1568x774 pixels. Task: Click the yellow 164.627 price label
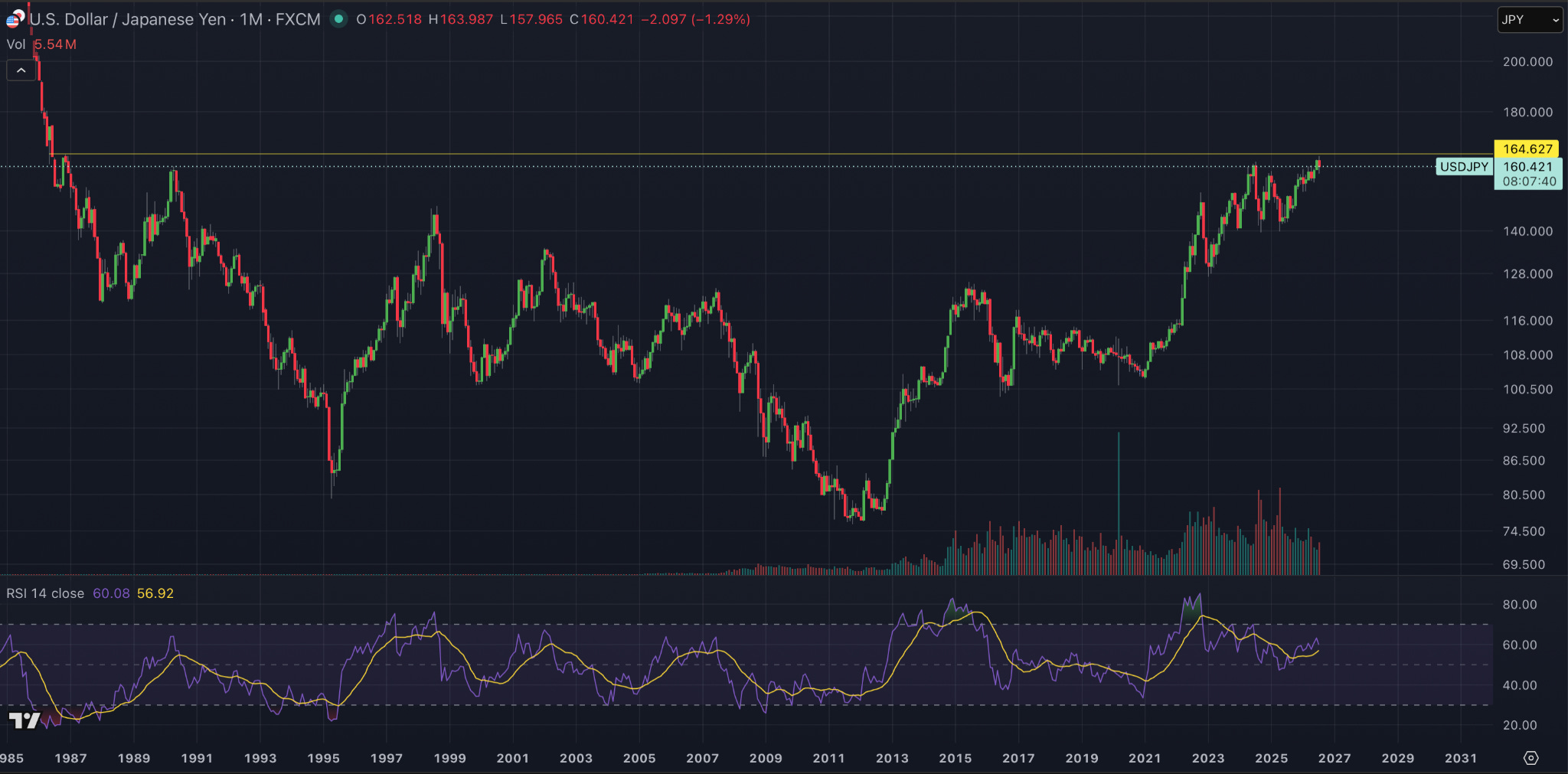pos(1527,149)
